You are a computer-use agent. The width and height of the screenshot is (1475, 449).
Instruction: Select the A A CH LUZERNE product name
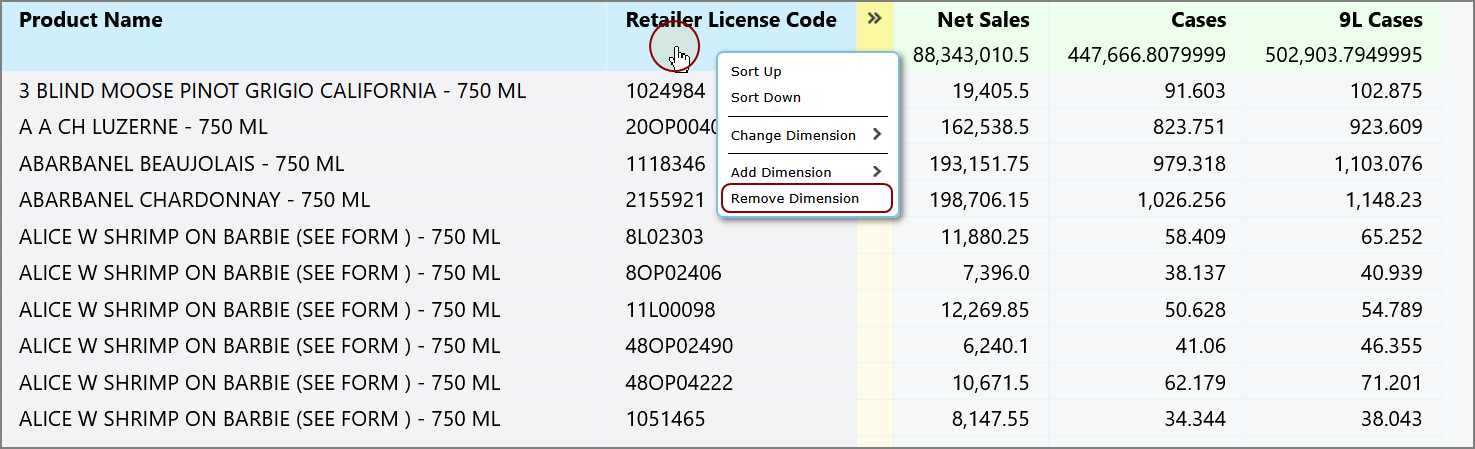[x=143, y=128]
